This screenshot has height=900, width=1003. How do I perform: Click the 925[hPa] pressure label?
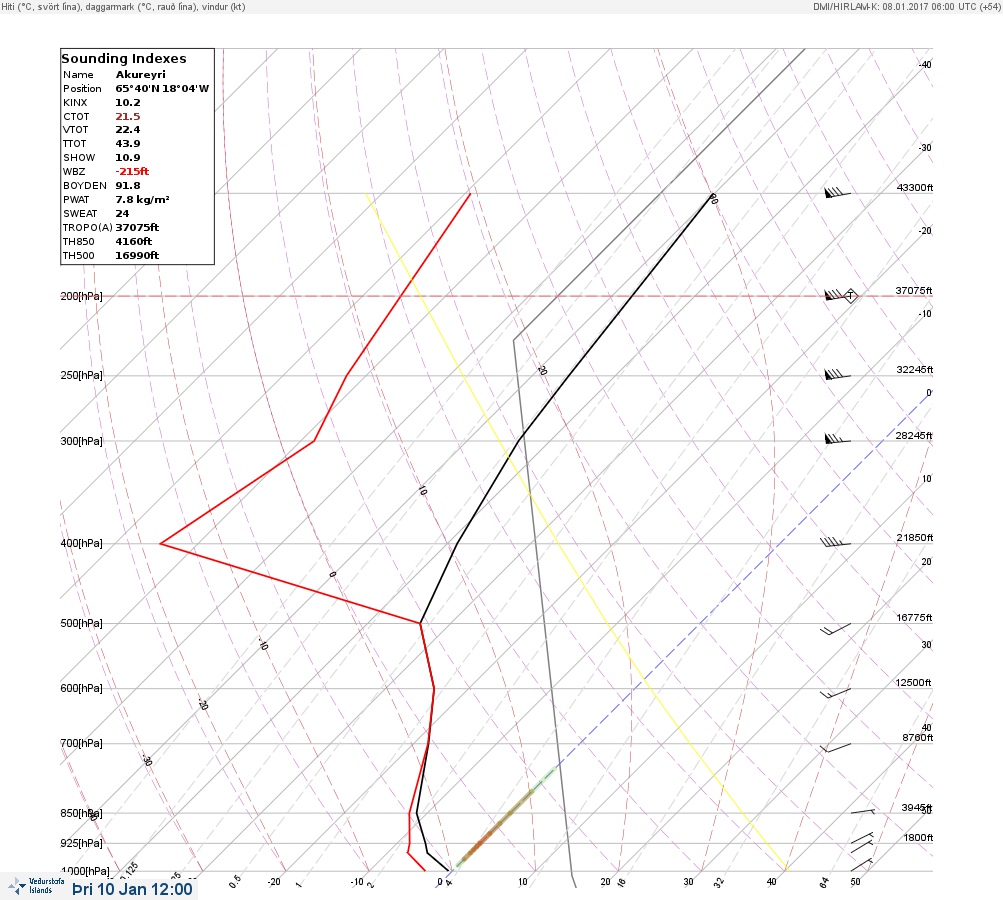[x=81, y=843]
